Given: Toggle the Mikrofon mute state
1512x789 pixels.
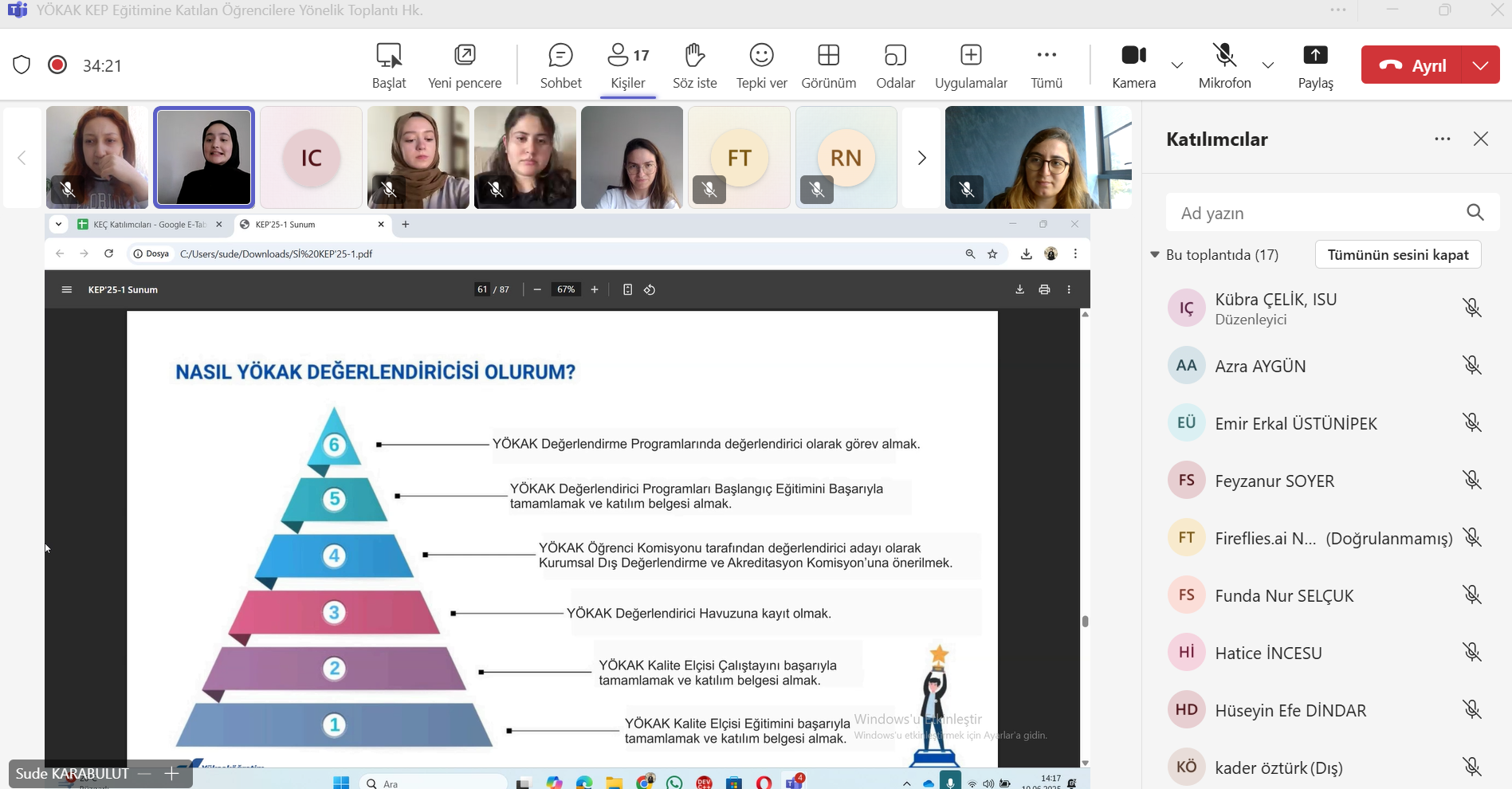Looking at the screenshot, I should [x=1224, y=65].
